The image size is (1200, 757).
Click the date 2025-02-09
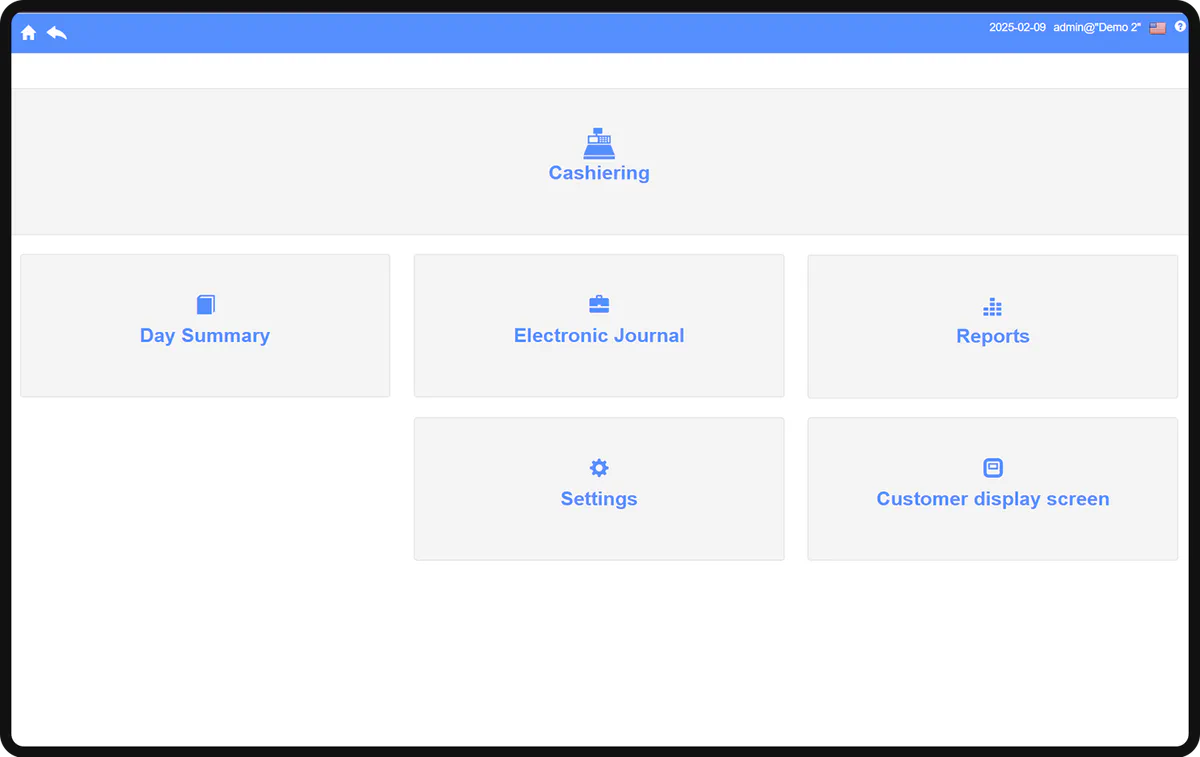tap(1017, 28)
